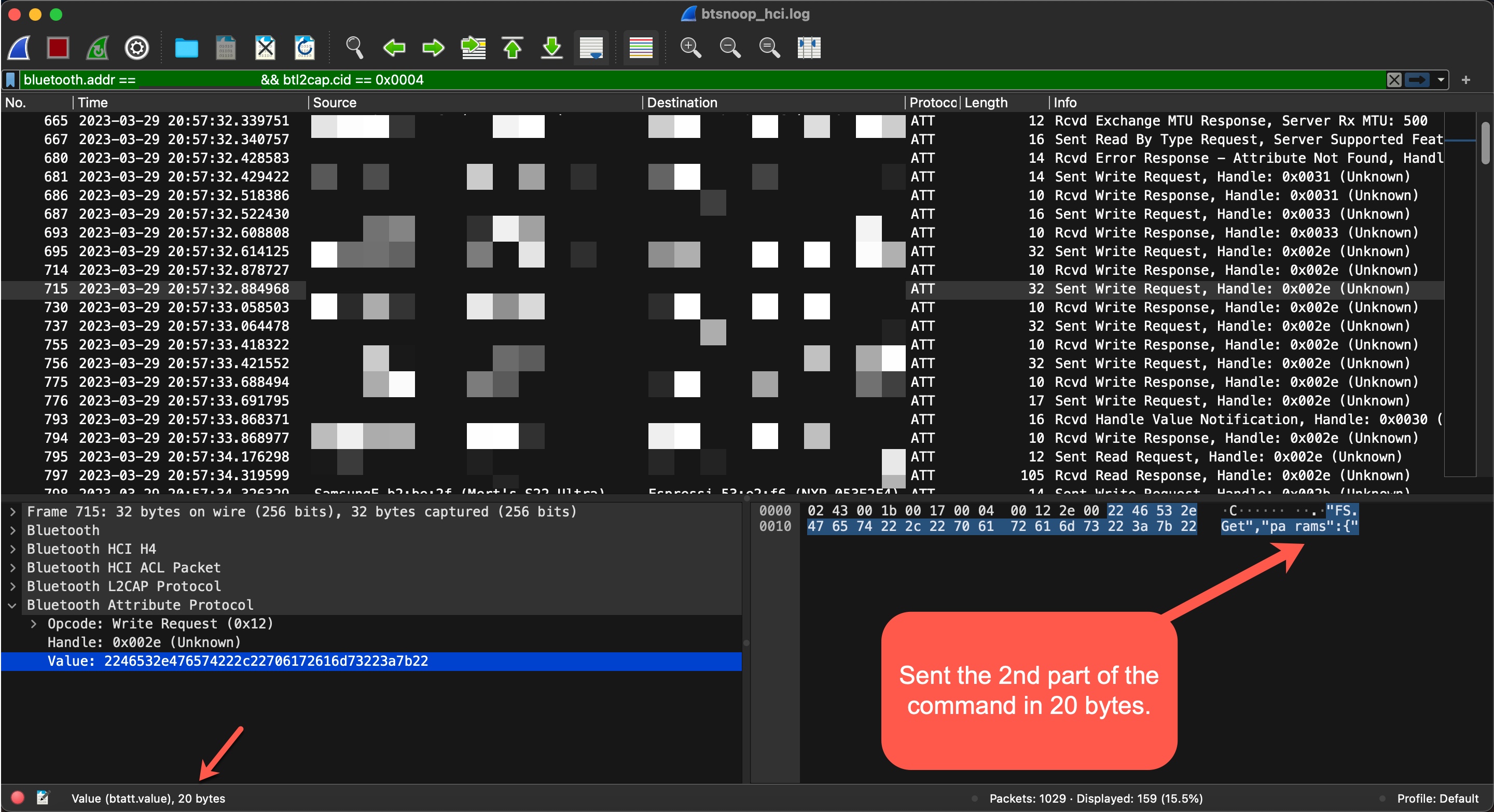Open display filter bookmark menu

point(10,80)
